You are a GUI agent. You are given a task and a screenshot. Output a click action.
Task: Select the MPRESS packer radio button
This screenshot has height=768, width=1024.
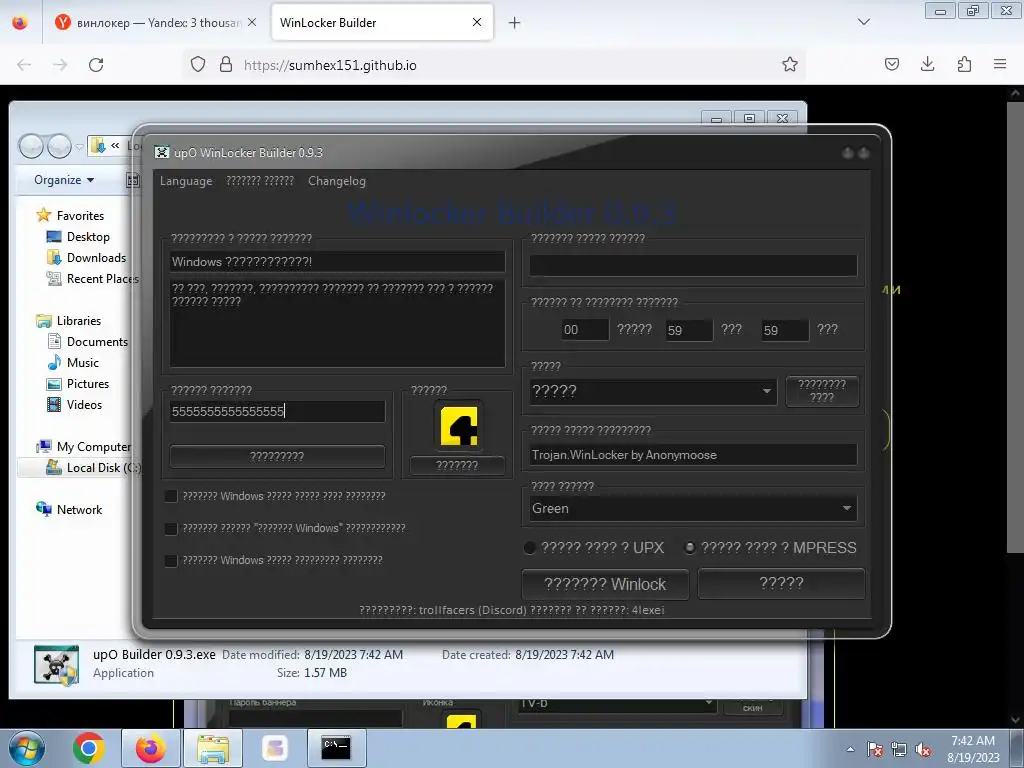[690, 548]
